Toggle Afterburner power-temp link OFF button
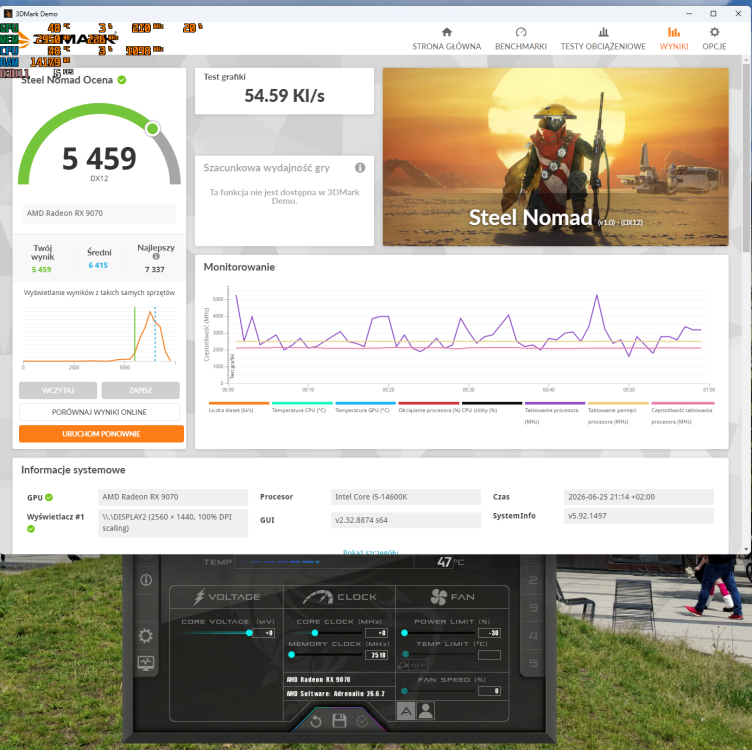Screen dimensions: 752x750 pyautogui.click(x=412, y=665)
